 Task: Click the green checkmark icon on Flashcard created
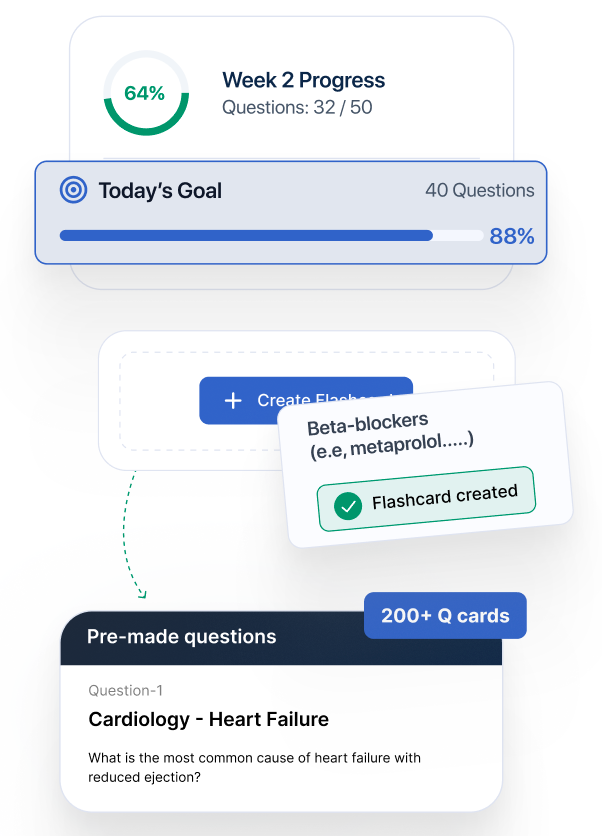click(x=347, y=506)
